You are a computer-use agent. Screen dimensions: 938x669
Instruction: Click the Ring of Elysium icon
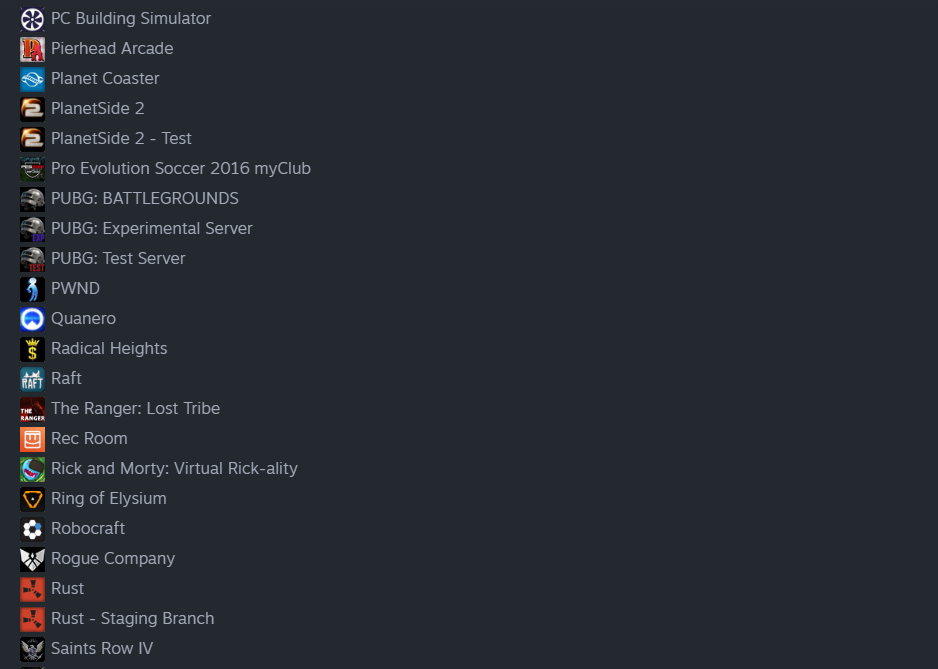click(32, 499)
